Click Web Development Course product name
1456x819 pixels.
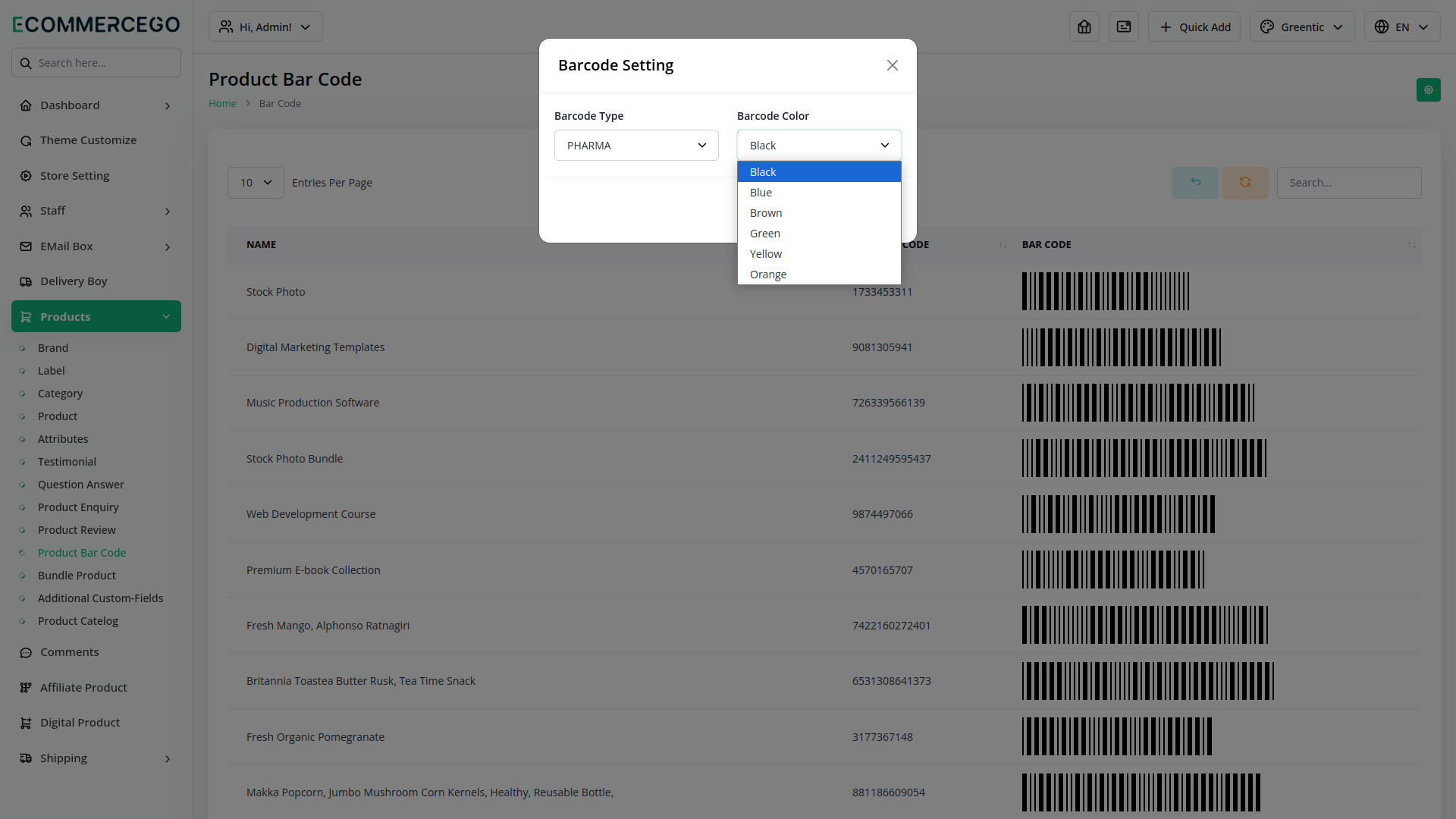(x=311, y=514)
